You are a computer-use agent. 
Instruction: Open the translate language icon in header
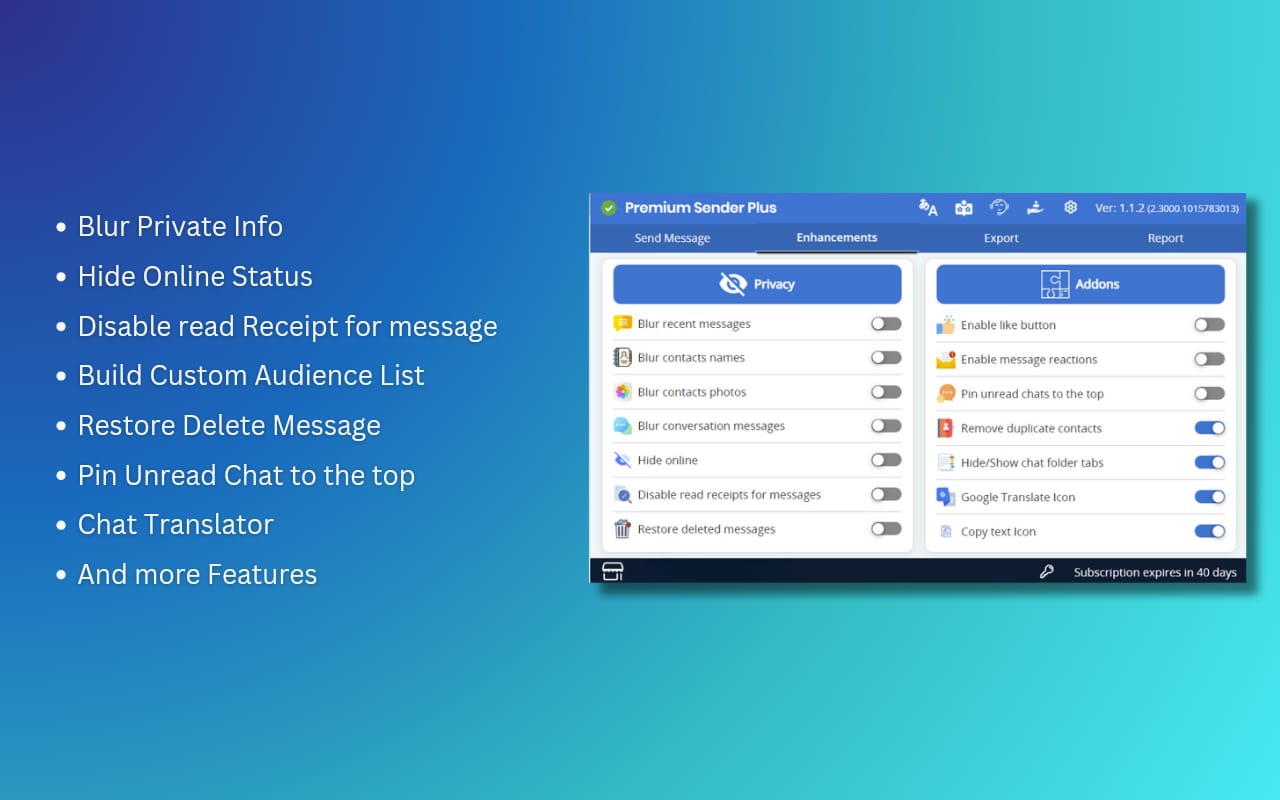927,207
